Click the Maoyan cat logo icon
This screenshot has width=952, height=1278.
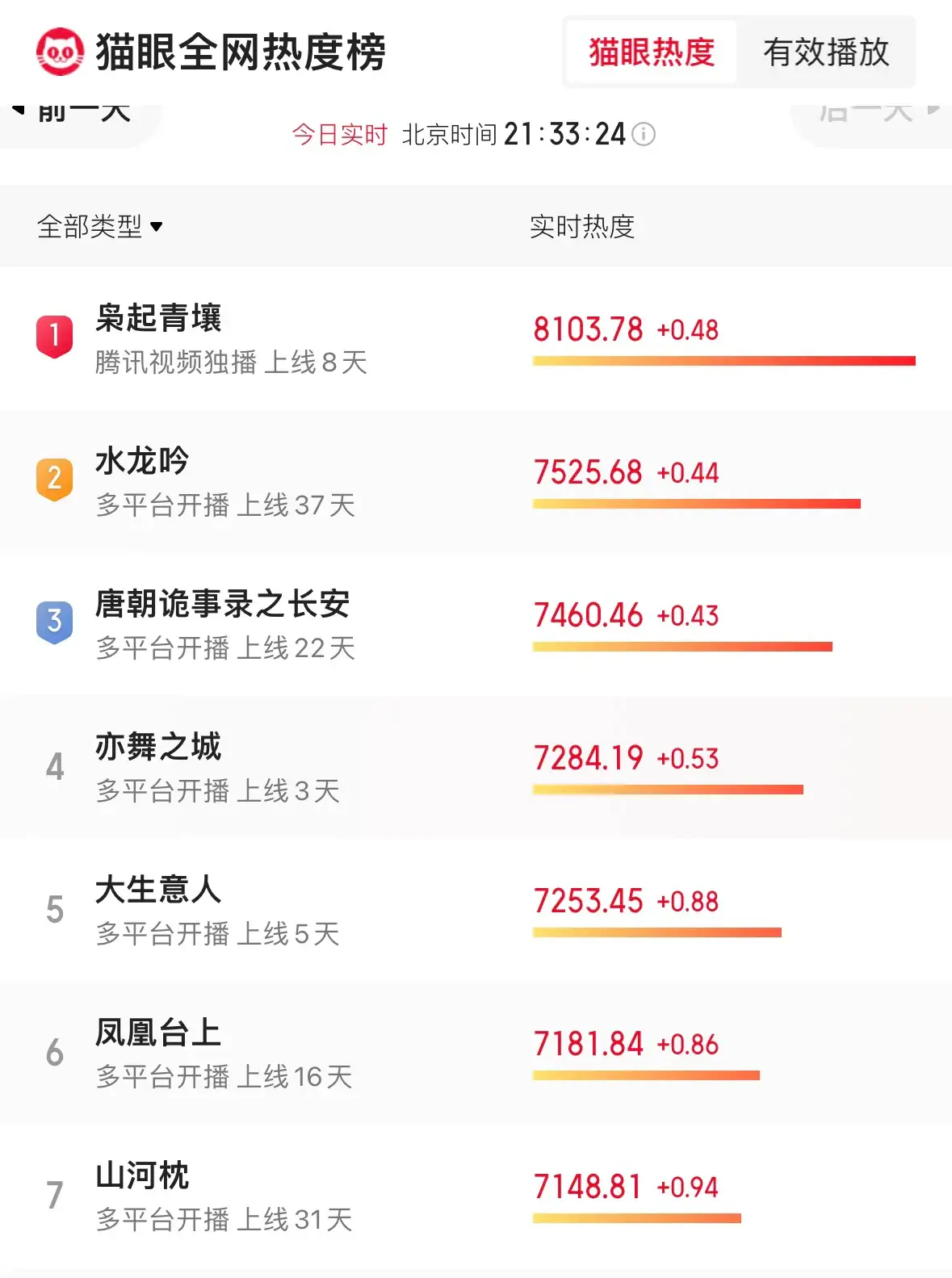coord(60,52)
